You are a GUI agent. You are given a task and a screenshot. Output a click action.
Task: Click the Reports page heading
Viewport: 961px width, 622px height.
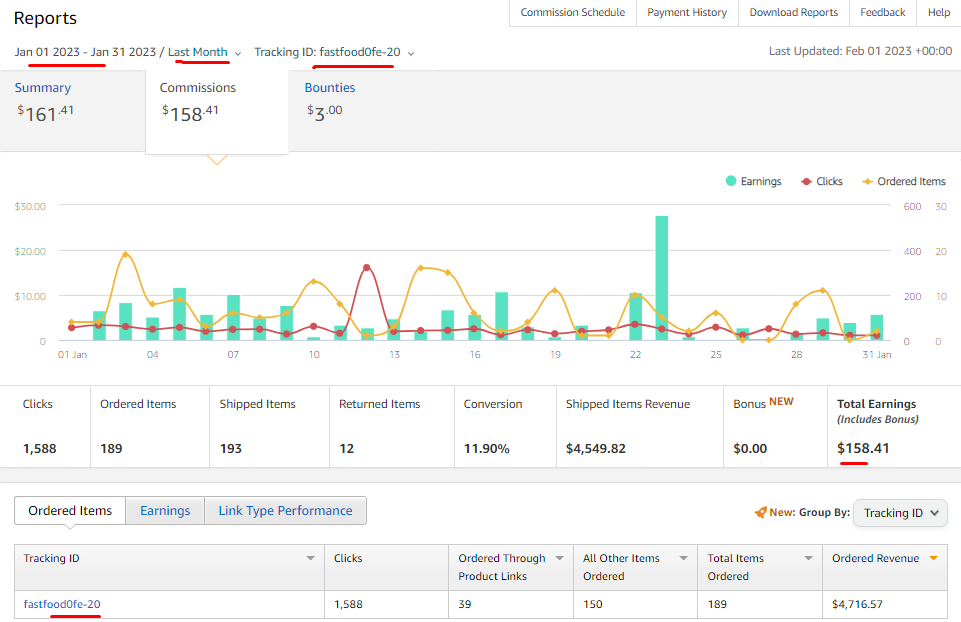[45, 18]
